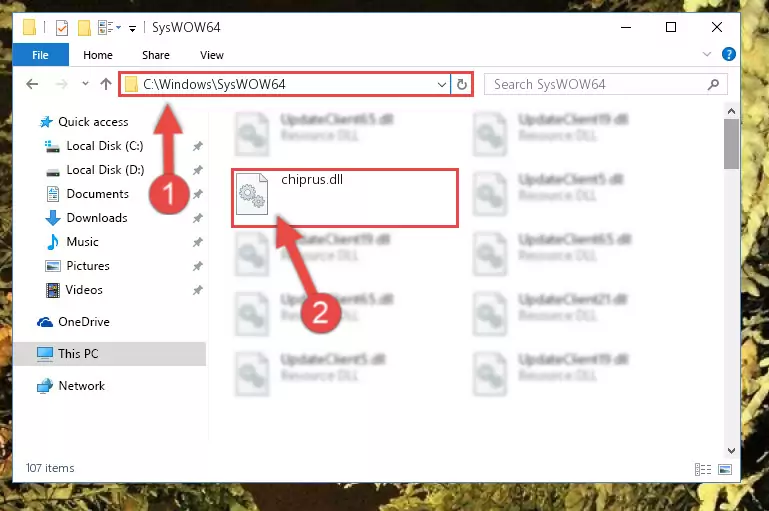
Task: Go up one folder level
Action: 106,84
